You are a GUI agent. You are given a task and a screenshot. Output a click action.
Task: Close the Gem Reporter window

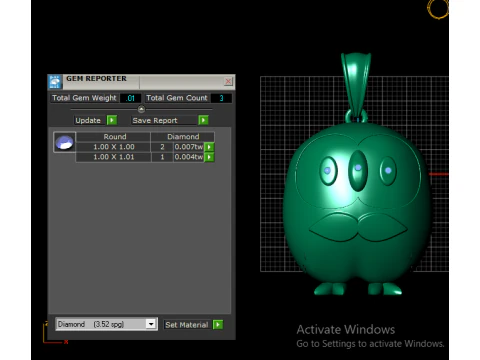click(x=228, y=81)
